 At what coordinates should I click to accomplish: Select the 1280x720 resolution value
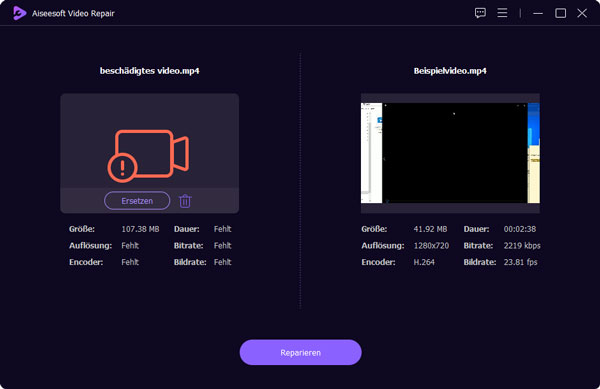click(x=431, y=246)
